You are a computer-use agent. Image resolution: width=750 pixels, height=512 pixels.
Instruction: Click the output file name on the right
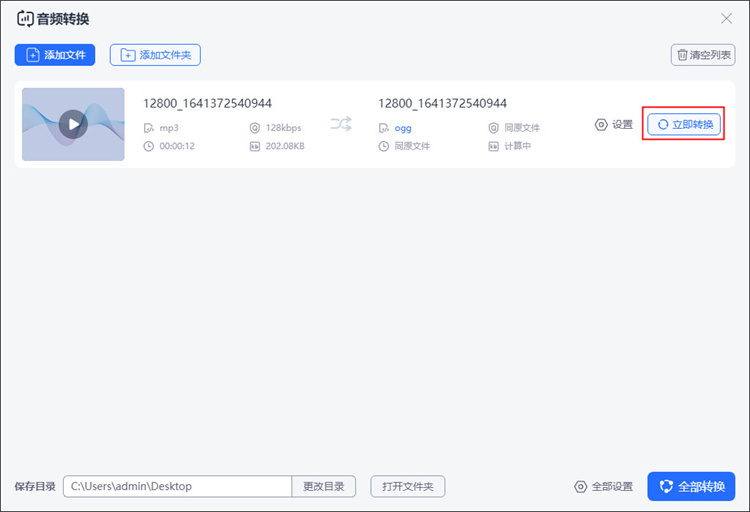coord(442,103)
